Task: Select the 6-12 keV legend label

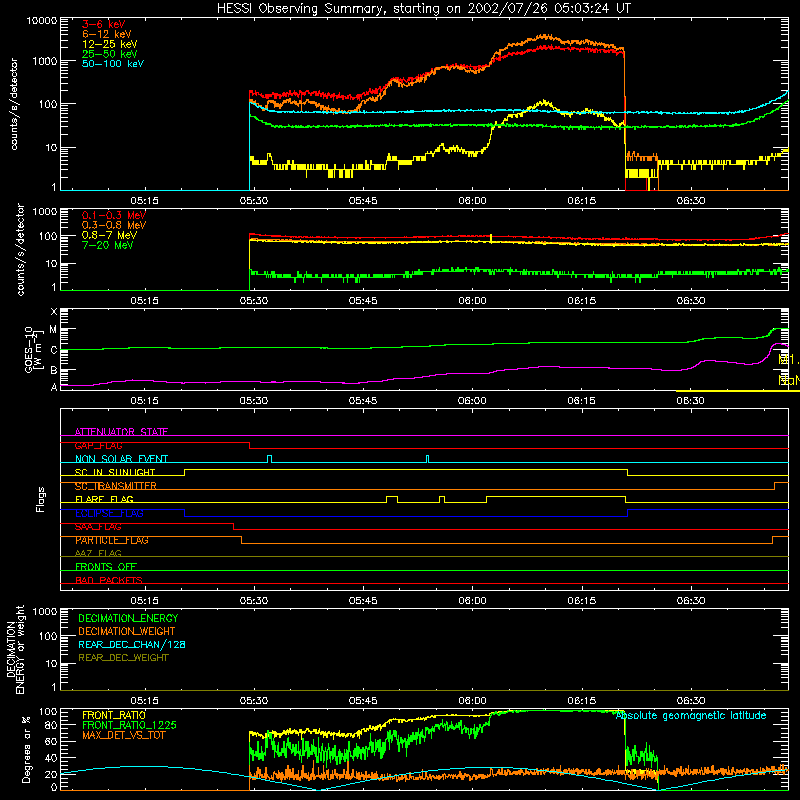Action: point(107,34)
